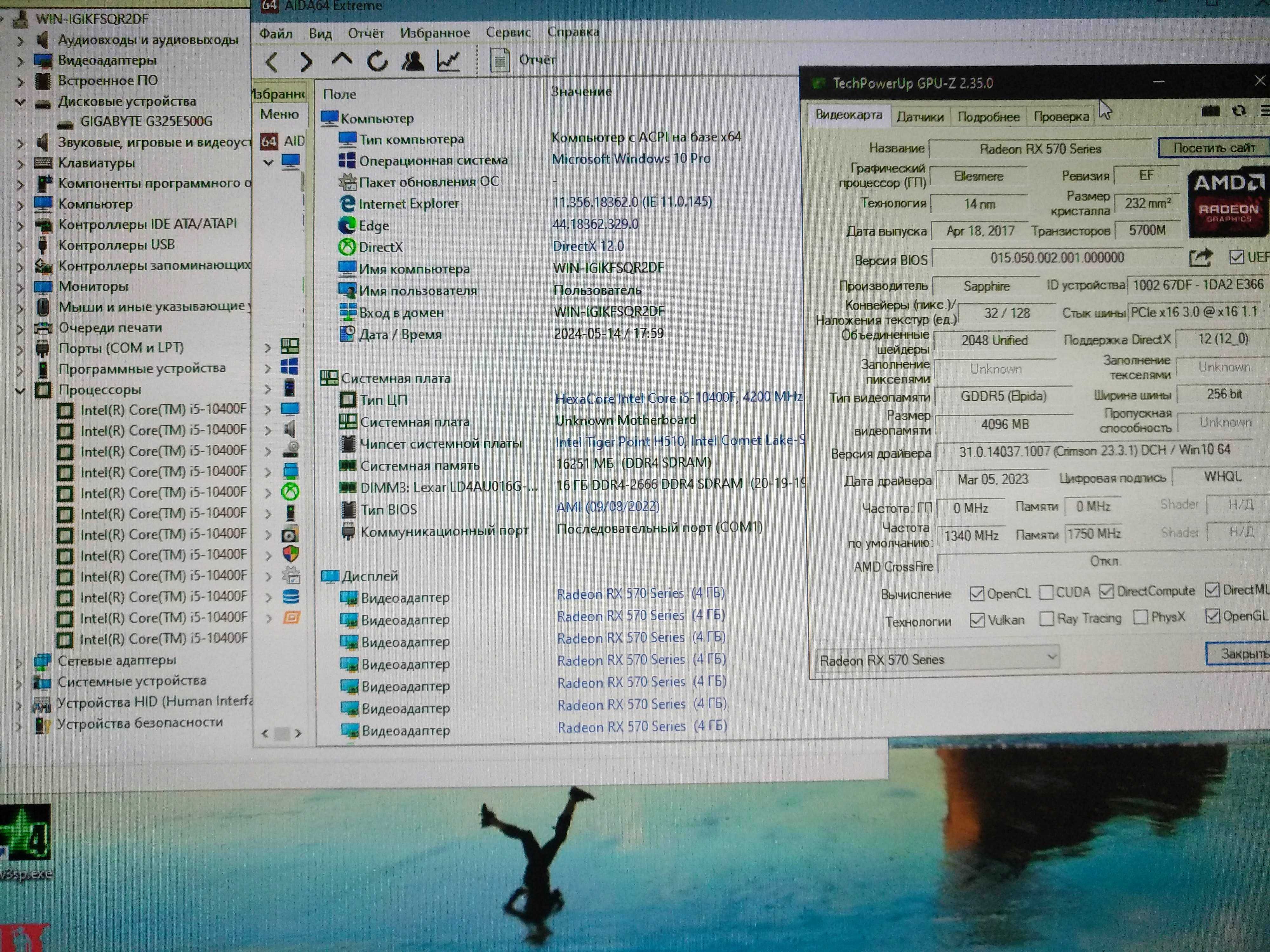The width and height of the screenshot is (1270, 952).
Task: Click the Системная плата category icon
Action: (329, 378)
